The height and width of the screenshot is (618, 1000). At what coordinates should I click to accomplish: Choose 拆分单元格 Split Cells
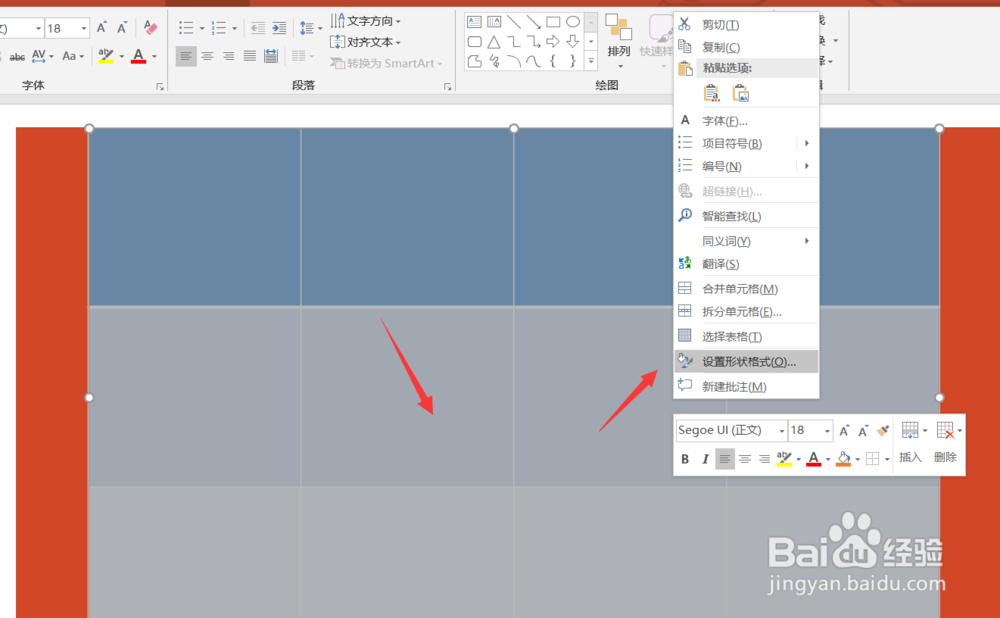[746, 312]
